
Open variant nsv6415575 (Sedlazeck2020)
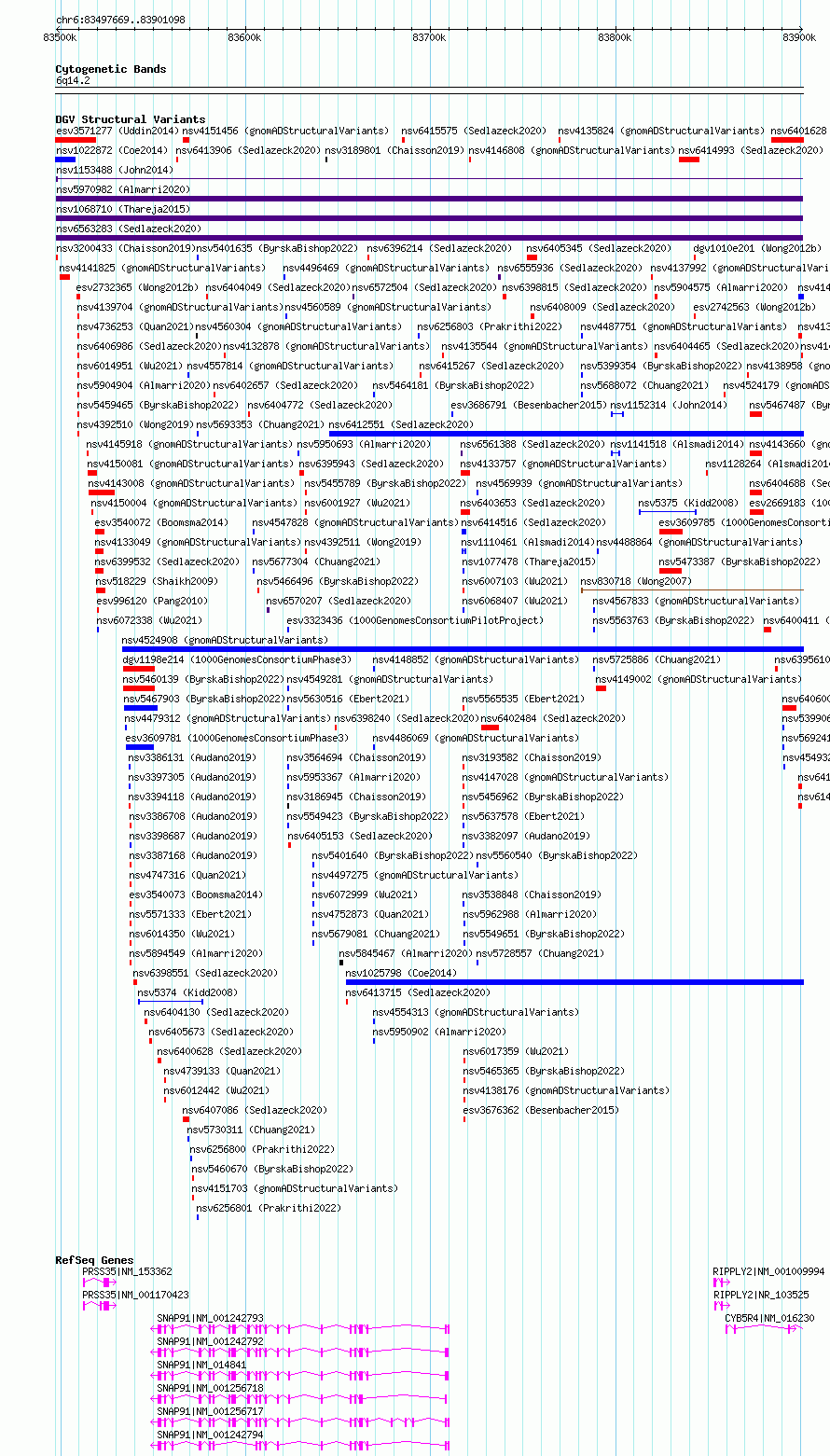tap(475, 131)
